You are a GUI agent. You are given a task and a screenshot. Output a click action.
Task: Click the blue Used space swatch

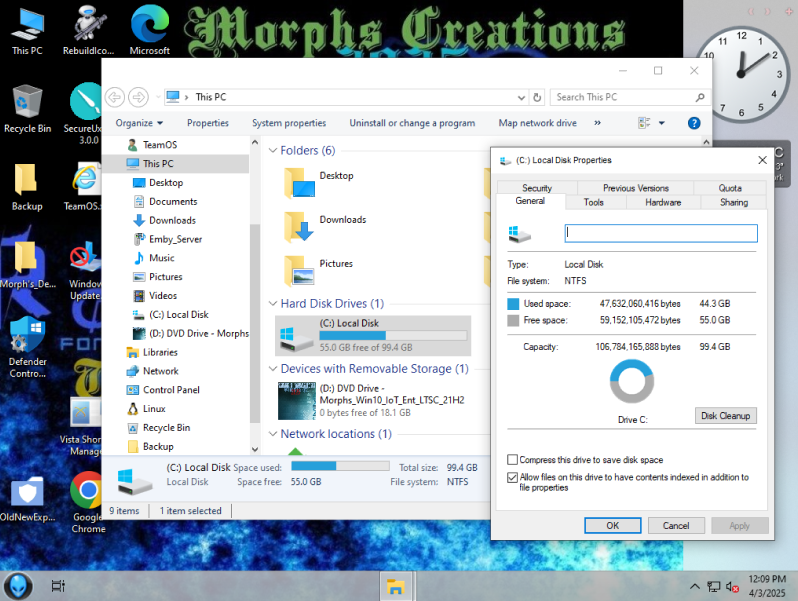[513, 304]
